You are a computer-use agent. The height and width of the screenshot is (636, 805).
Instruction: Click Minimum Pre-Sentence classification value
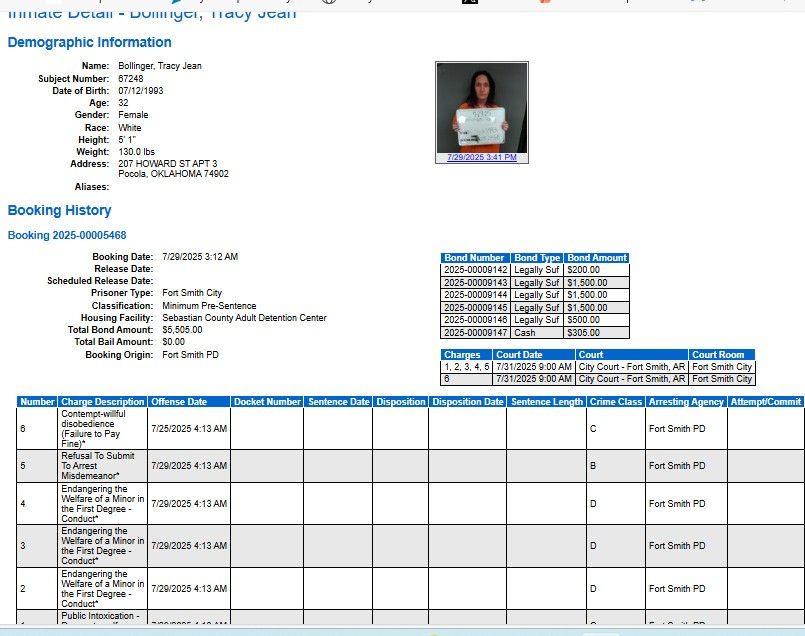[209, 306]
